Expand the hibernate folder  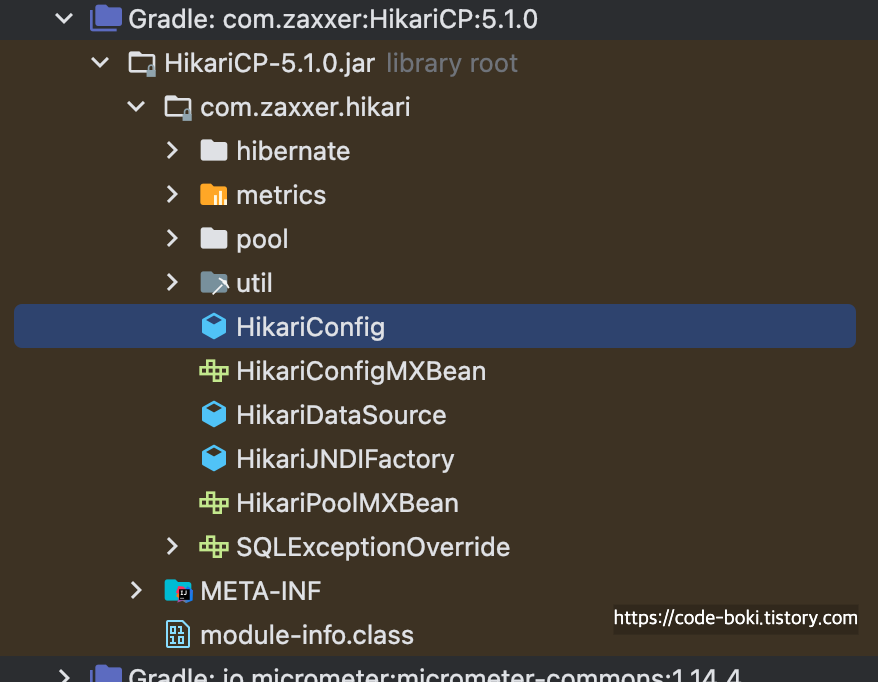point(172,150)
